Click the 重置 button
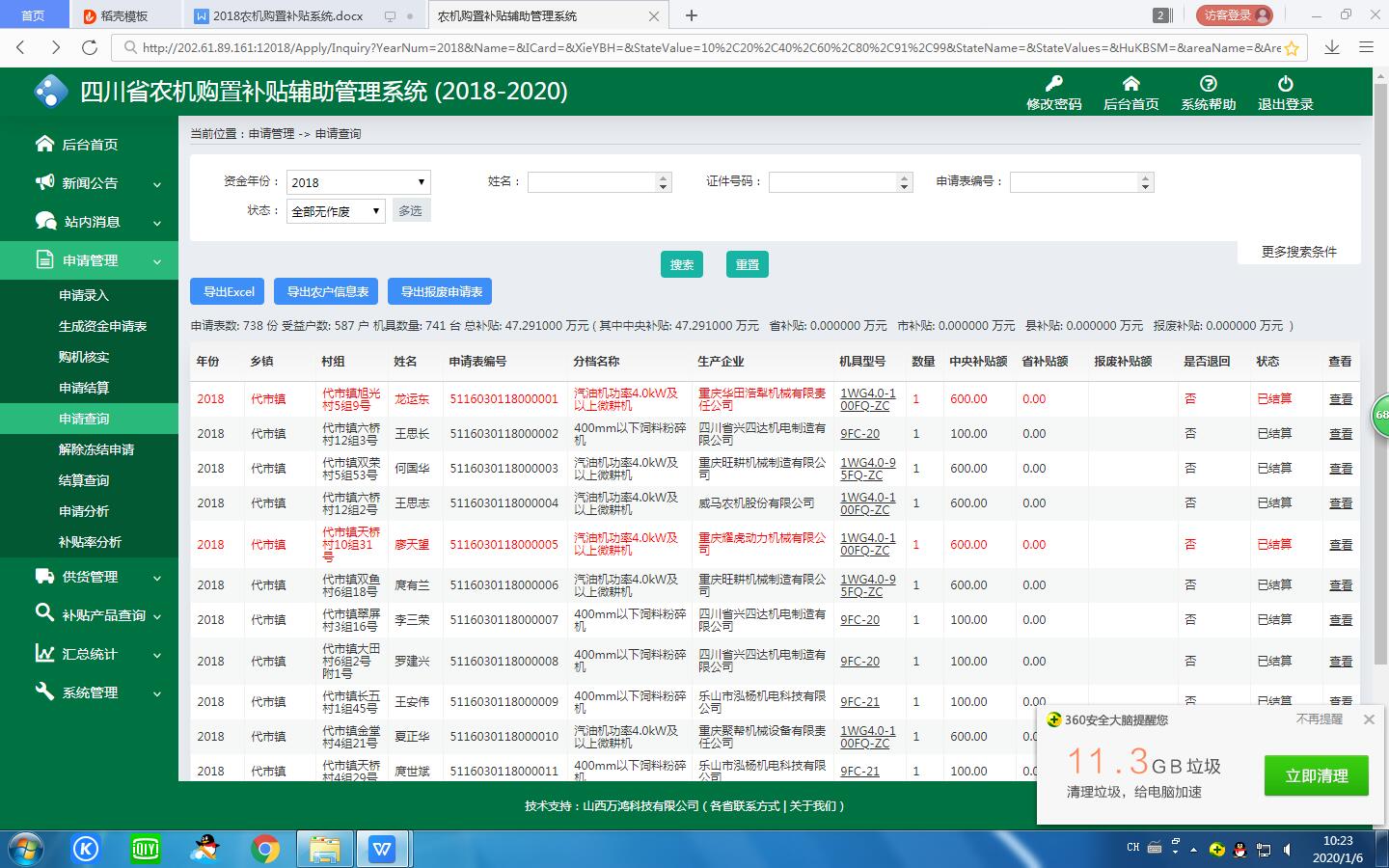The height and width of the screenshot is (868, 1389). [748, 264]
